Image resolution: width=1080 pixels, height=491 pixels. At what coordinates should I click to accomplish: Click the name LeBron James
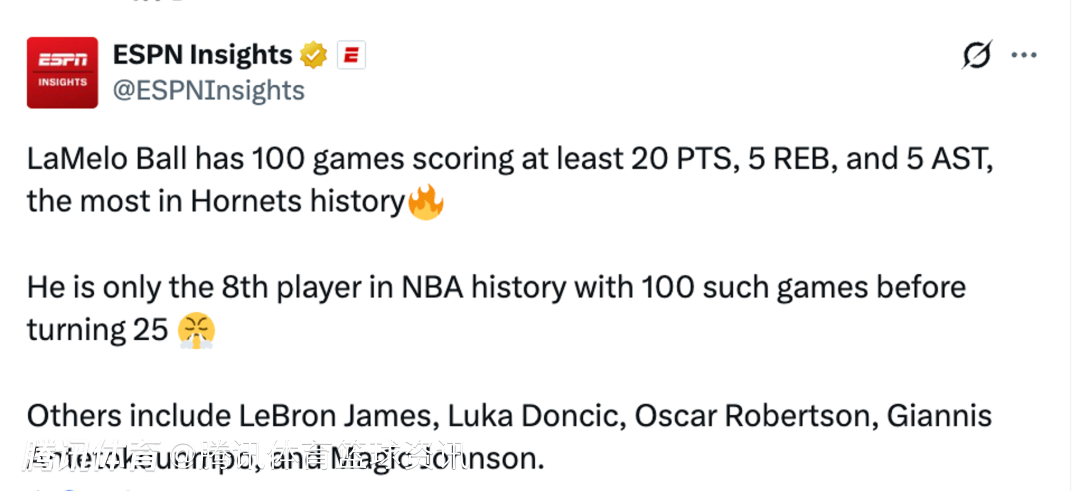click(319, 415)
